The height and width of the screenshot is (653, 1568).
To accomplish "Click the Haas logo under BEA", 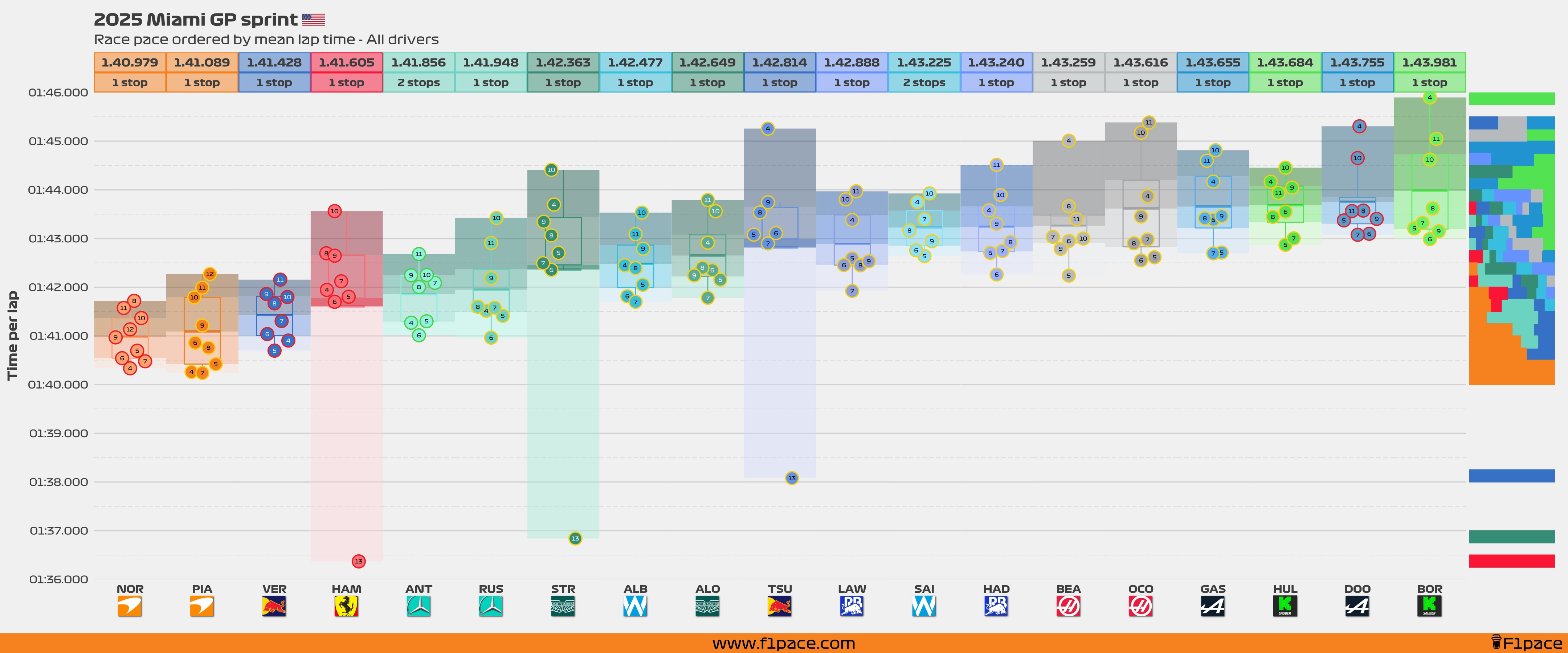I will 1068,606.
